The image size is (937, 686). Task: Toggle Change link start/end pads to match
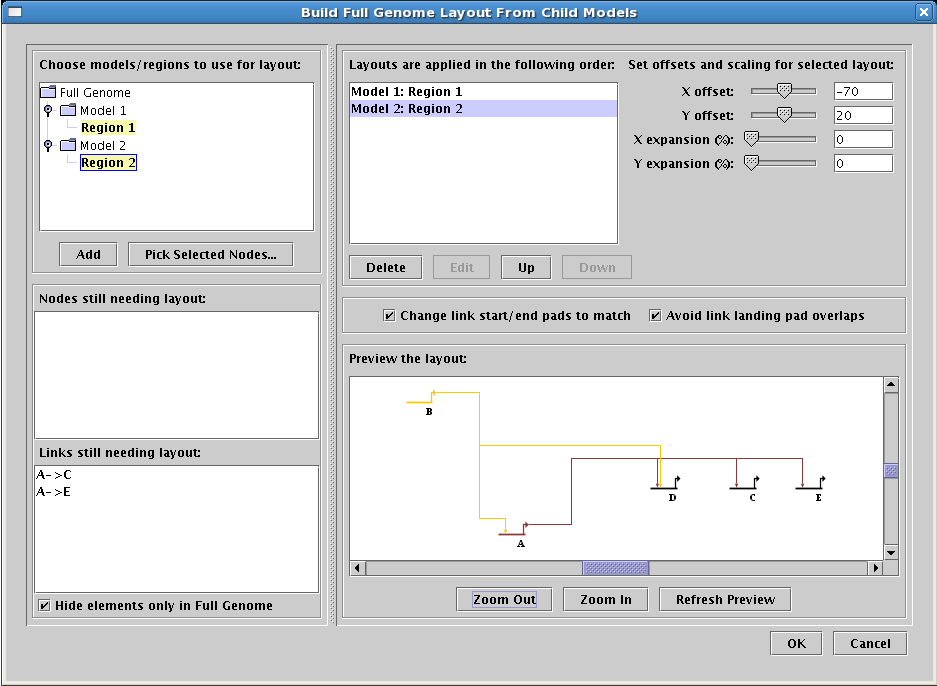coord(389,316)
